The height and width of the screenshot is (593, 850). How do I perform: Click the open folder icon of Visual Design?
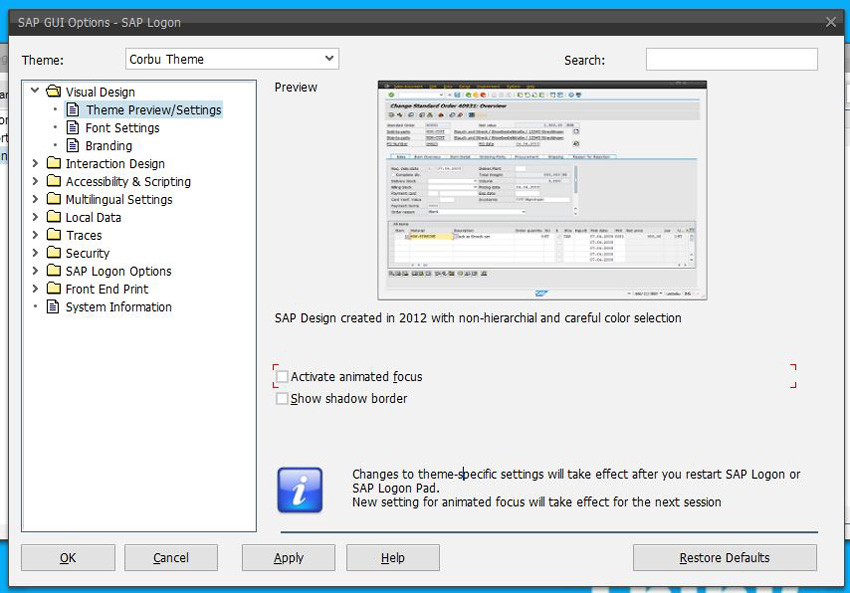point(54,91)
